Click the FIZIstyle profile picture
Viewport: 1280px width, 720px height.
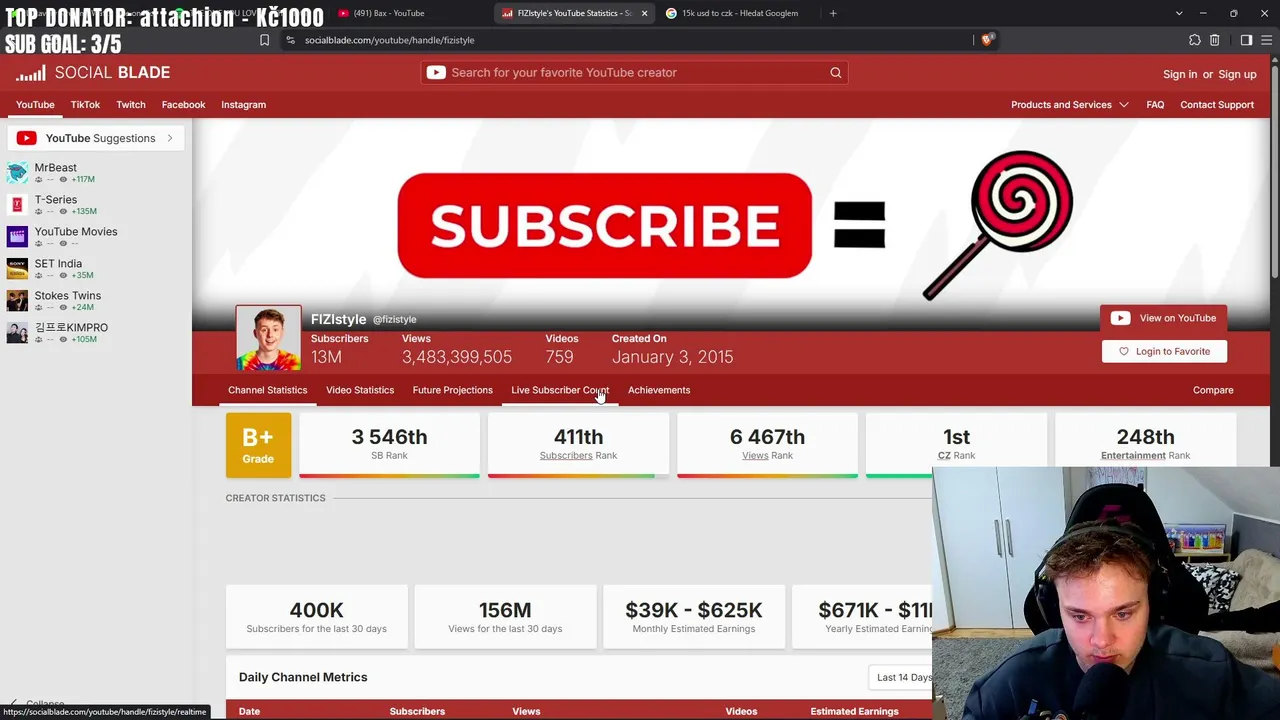point(268,338)
